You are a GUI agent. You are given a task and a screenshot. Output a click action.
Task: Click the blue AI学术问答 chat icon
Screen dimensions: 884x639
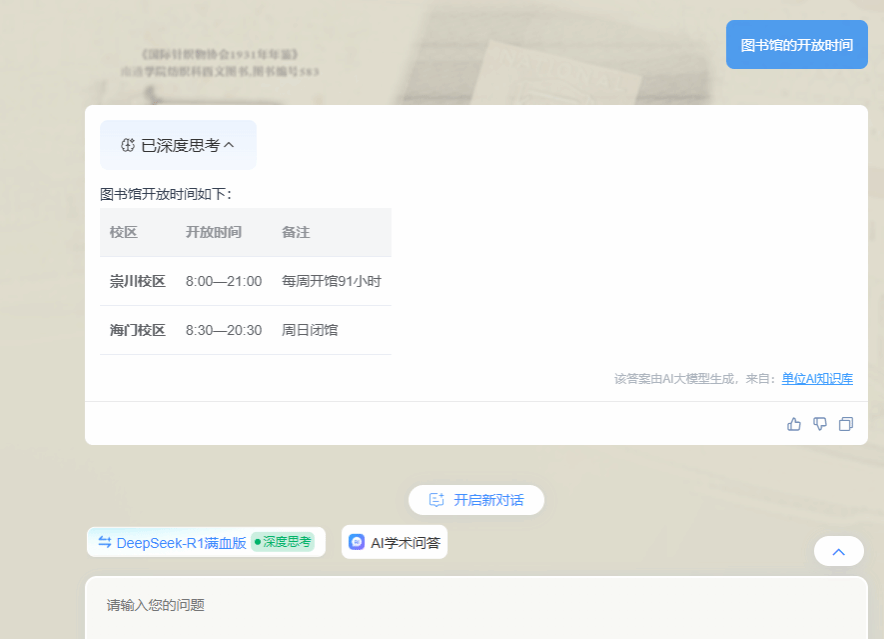pyautogui.click(x=357, y=542)
